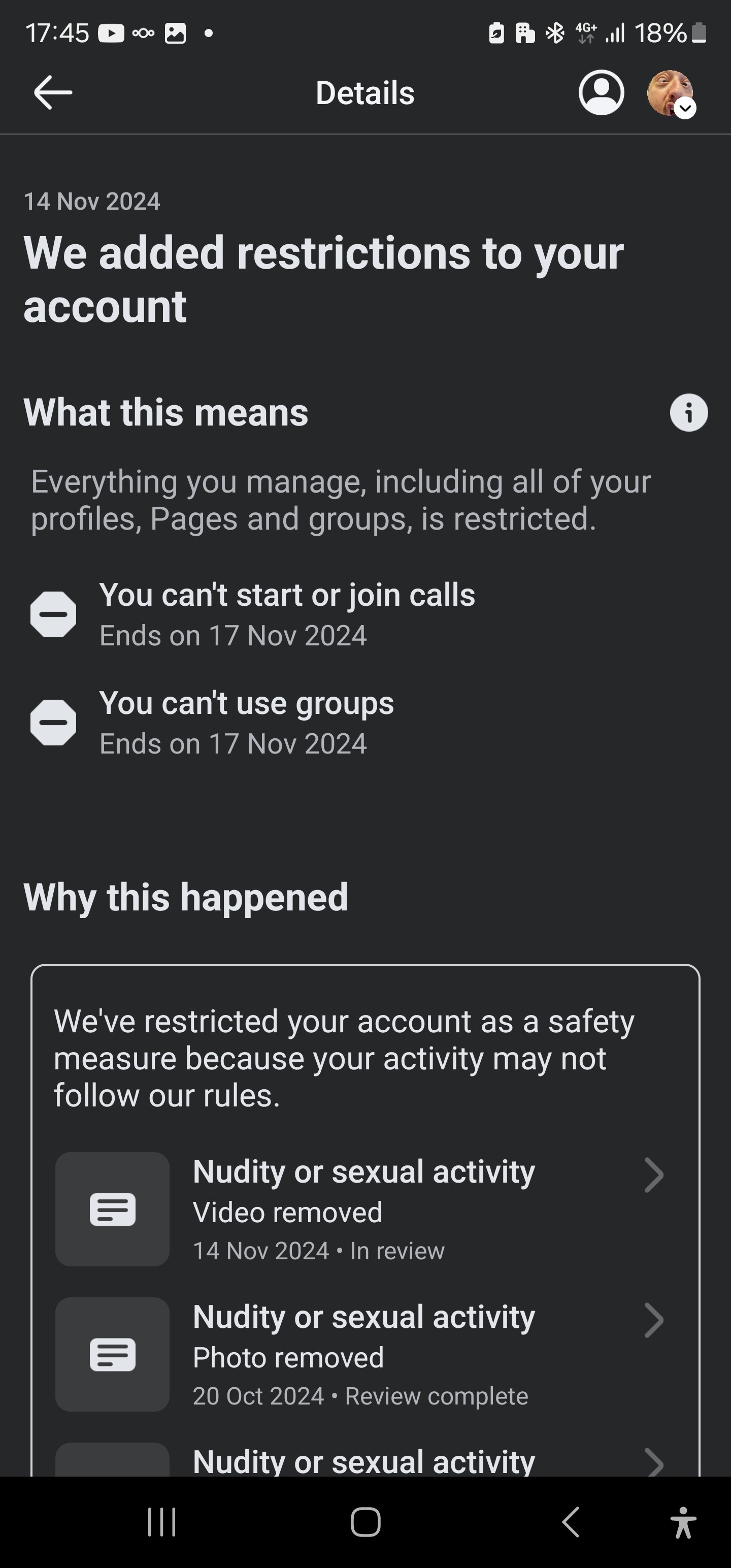Screen dimensions: 731x1568
Task: Select the You can't start or join calls item
Action: [x=253, y=614]
